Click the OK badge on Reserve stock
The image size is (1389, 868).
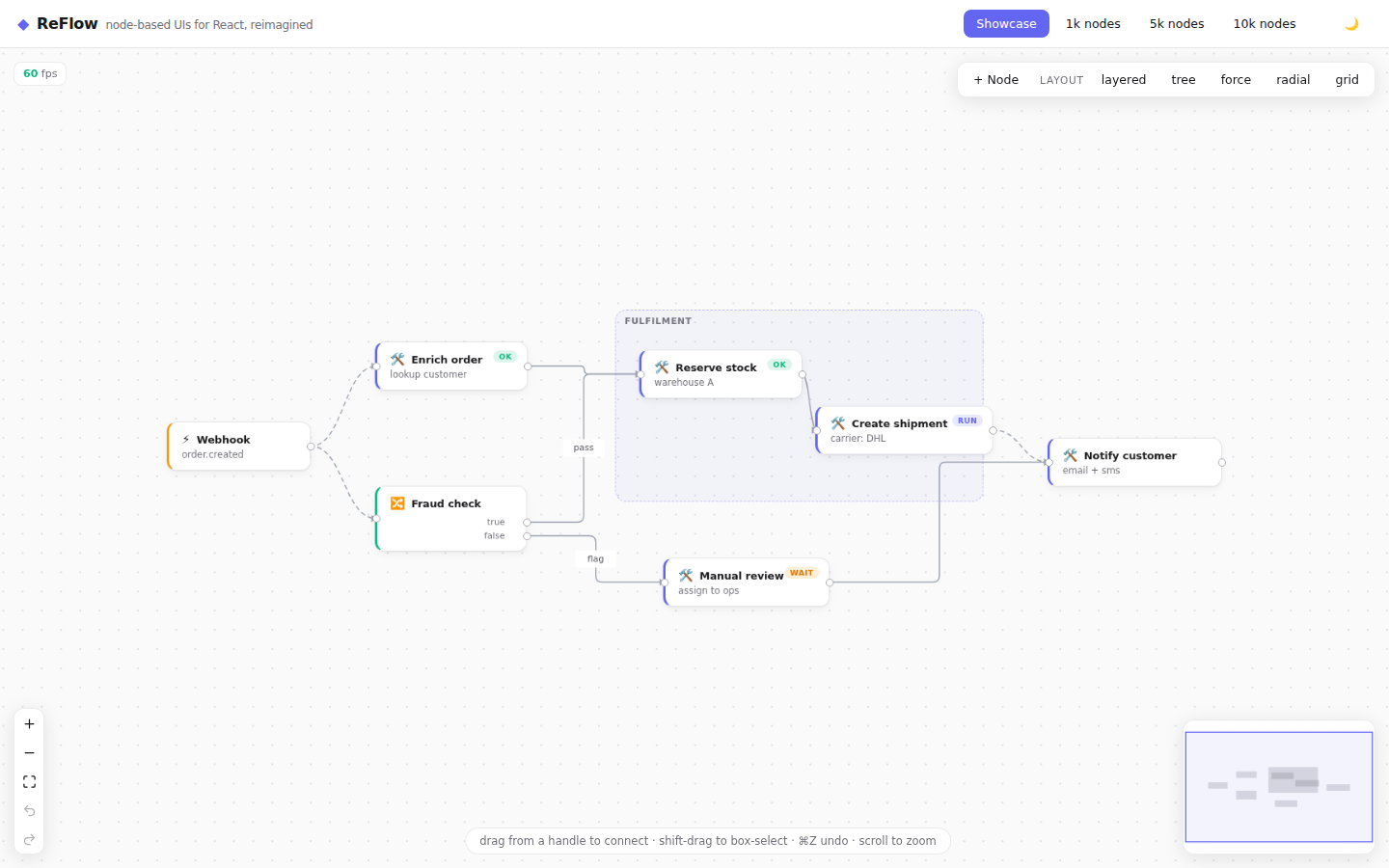pos(779,365)
